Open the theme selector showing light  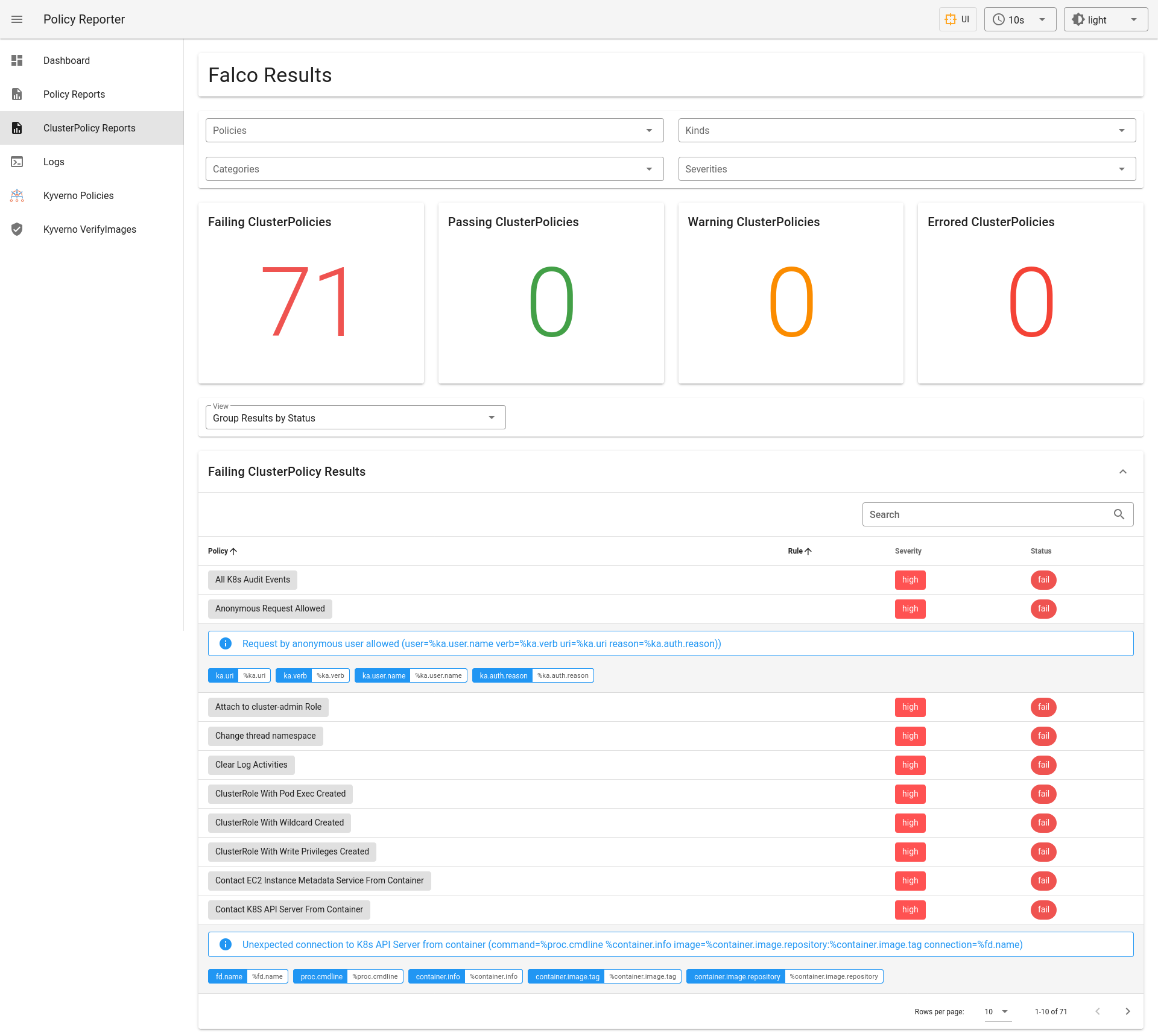[x=1105, y=19]
